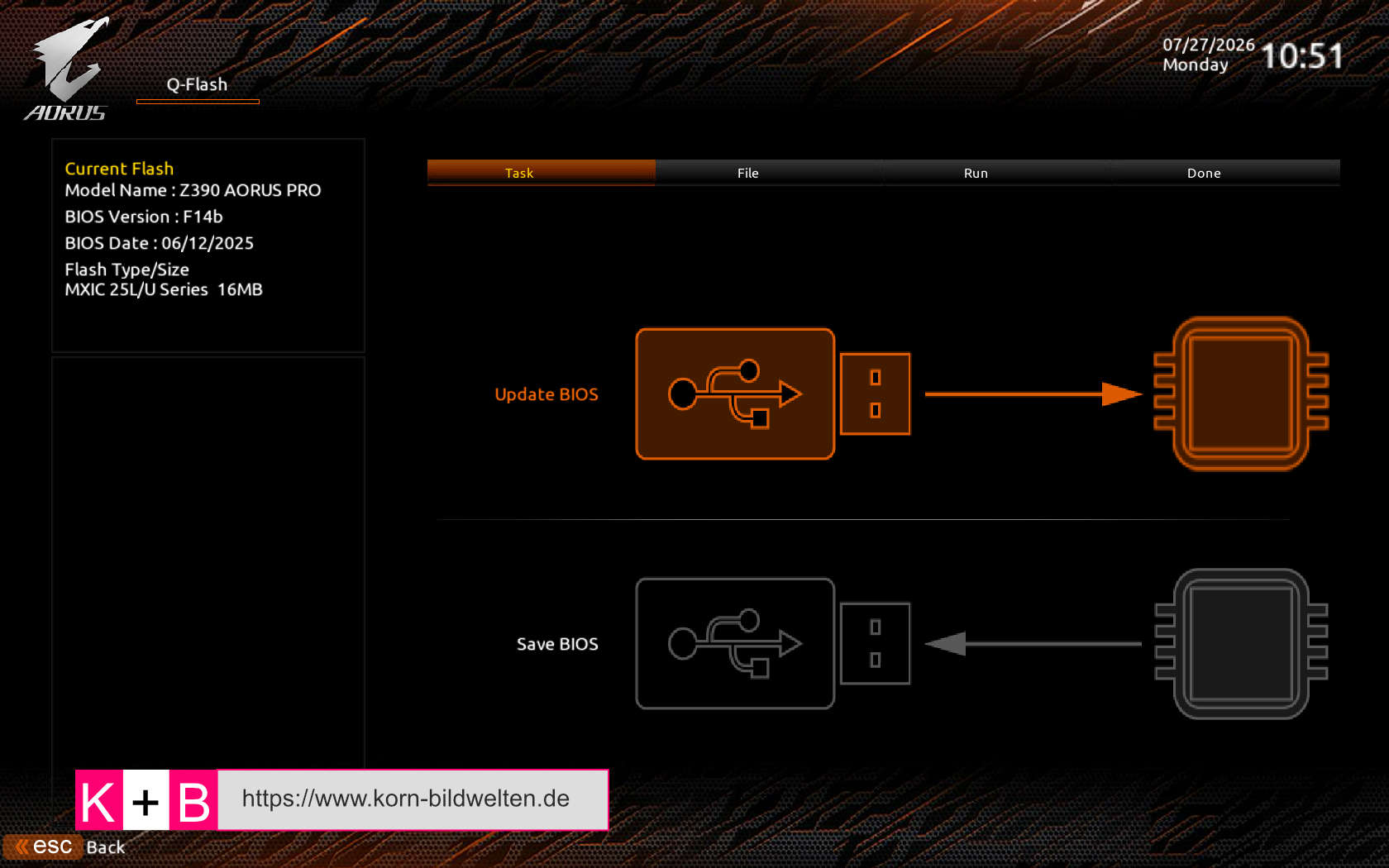Click the MXIC 25L/U Series 16MB text
The height and width of the screenshot is (868, 1389).
(x=164, y=289)
